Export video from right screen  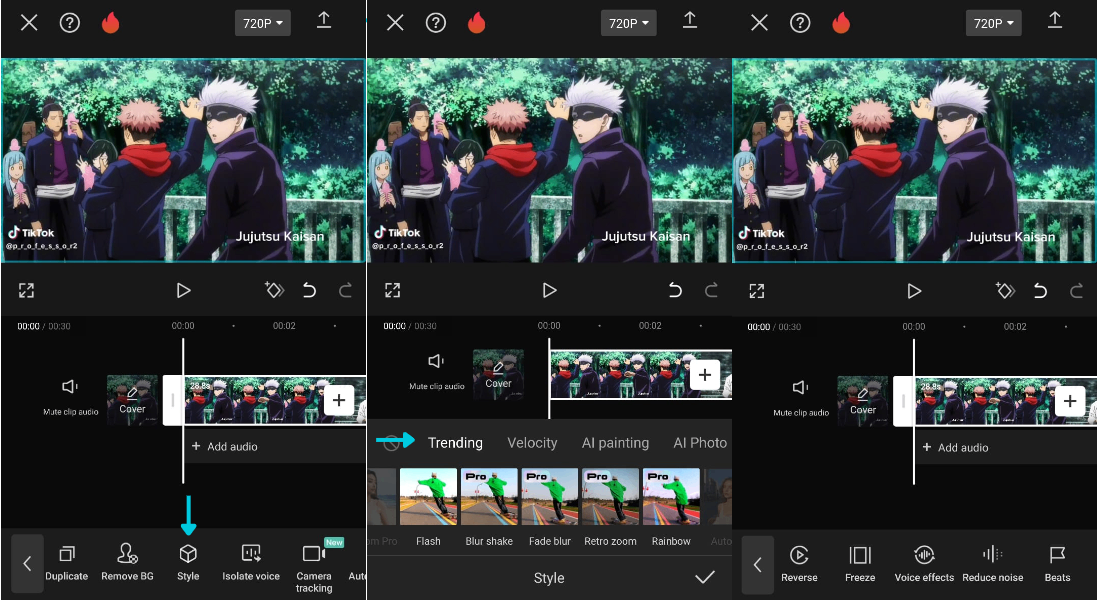[x=1055, y=20]
